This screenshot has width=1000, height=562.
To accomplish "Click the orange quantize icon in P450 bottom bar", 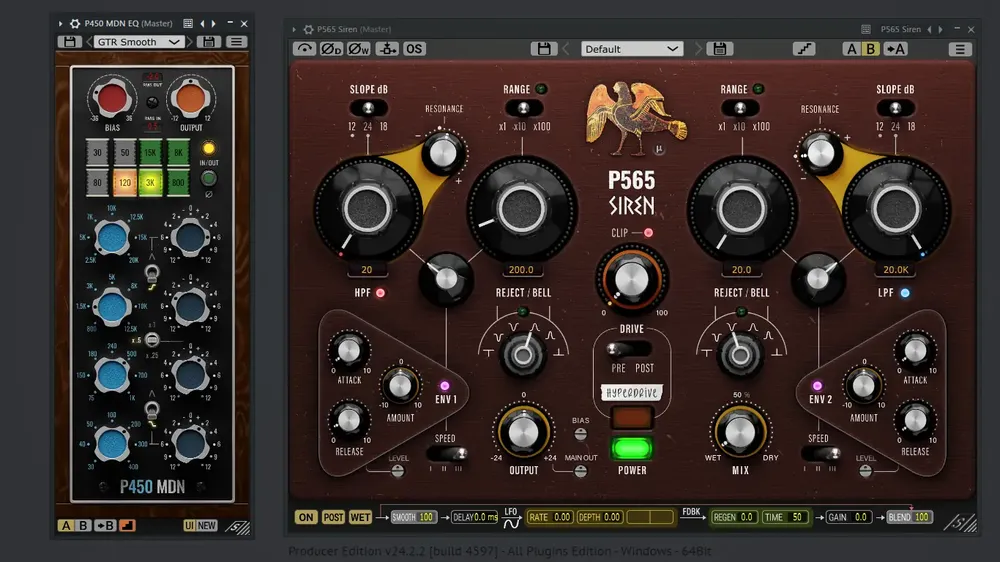I will (x=128, y=526).
